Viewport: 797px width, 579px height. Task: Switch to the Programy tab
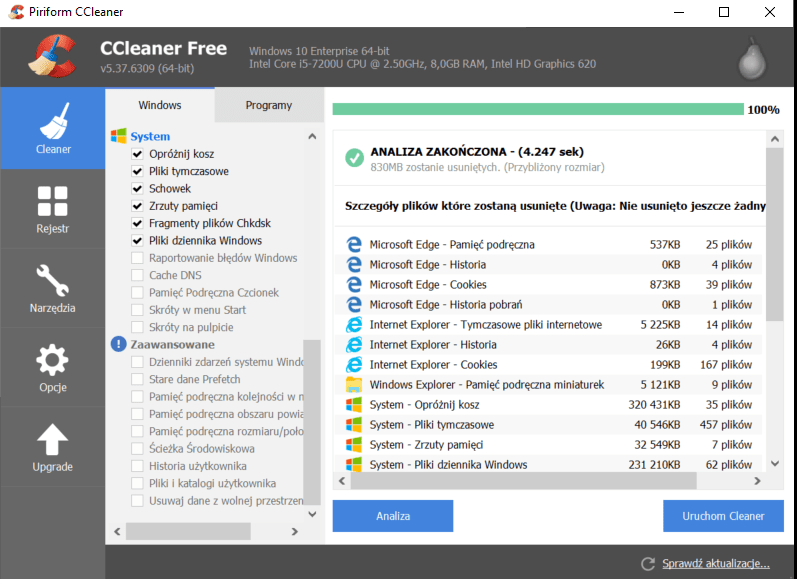tap(269, 105)
